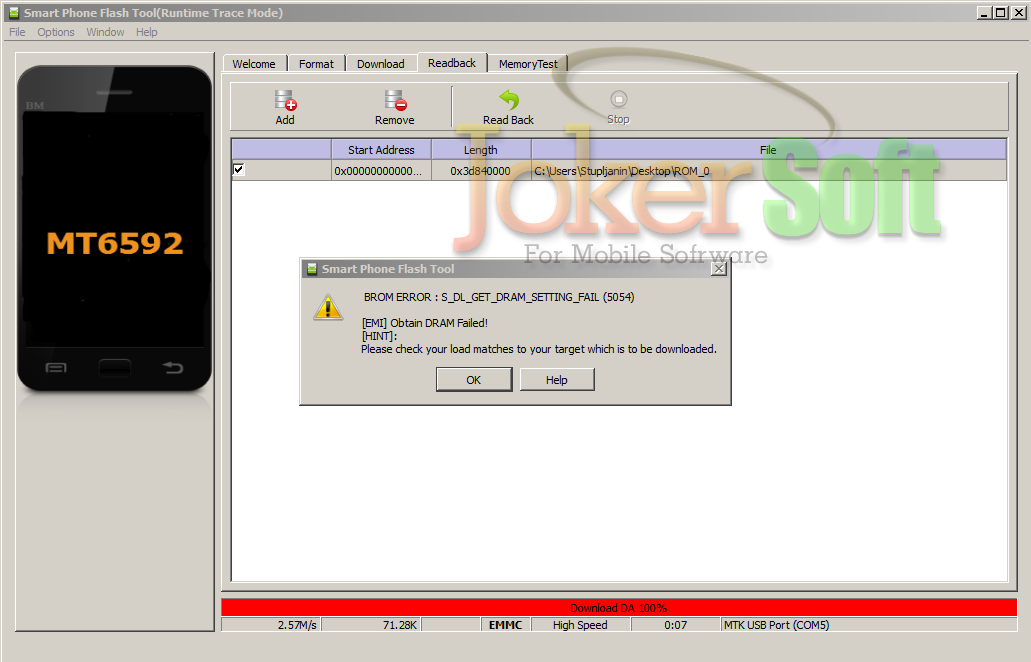Click the C:\Users\Stupljanin\Desktop\ROM_0 file cell
Screen dimensions: 1031x662
(769, 171)
